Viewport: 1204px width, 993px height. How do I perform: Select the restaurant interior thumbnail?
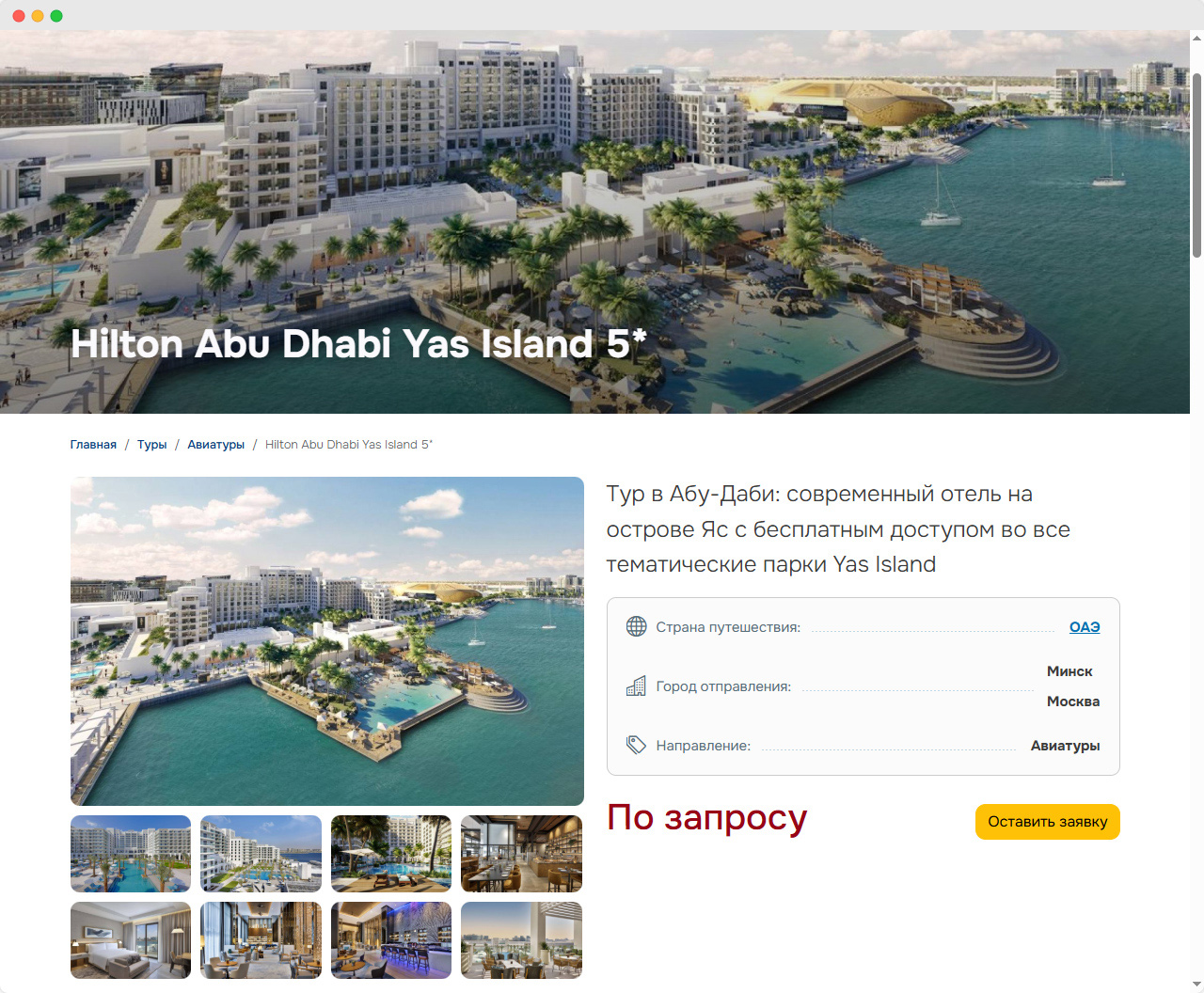click(522, 854)
